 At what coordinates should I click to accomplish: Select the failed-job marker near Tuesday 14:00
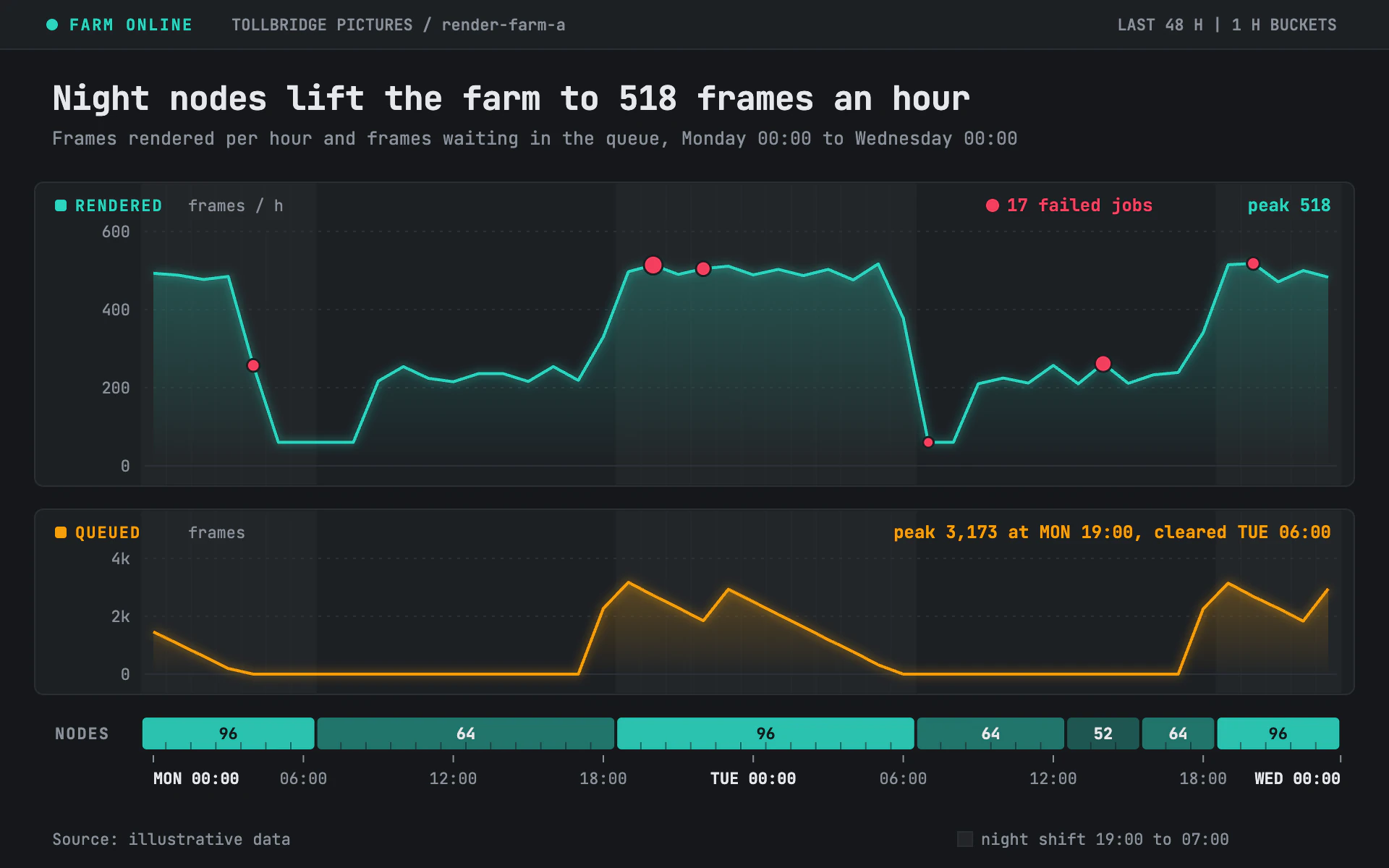[1103, 364]
